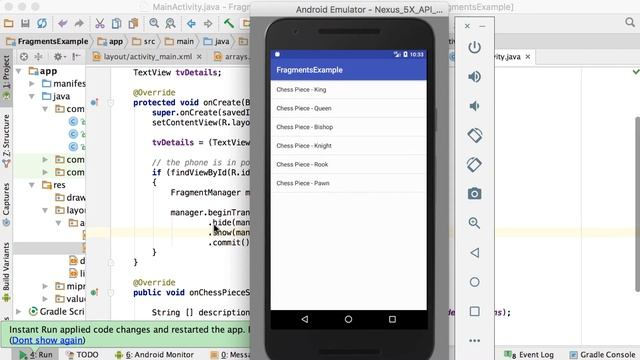Activate emulator zoom tool
Image resolution: width=640 pixels, height=360 pixels.
(474, 223)
